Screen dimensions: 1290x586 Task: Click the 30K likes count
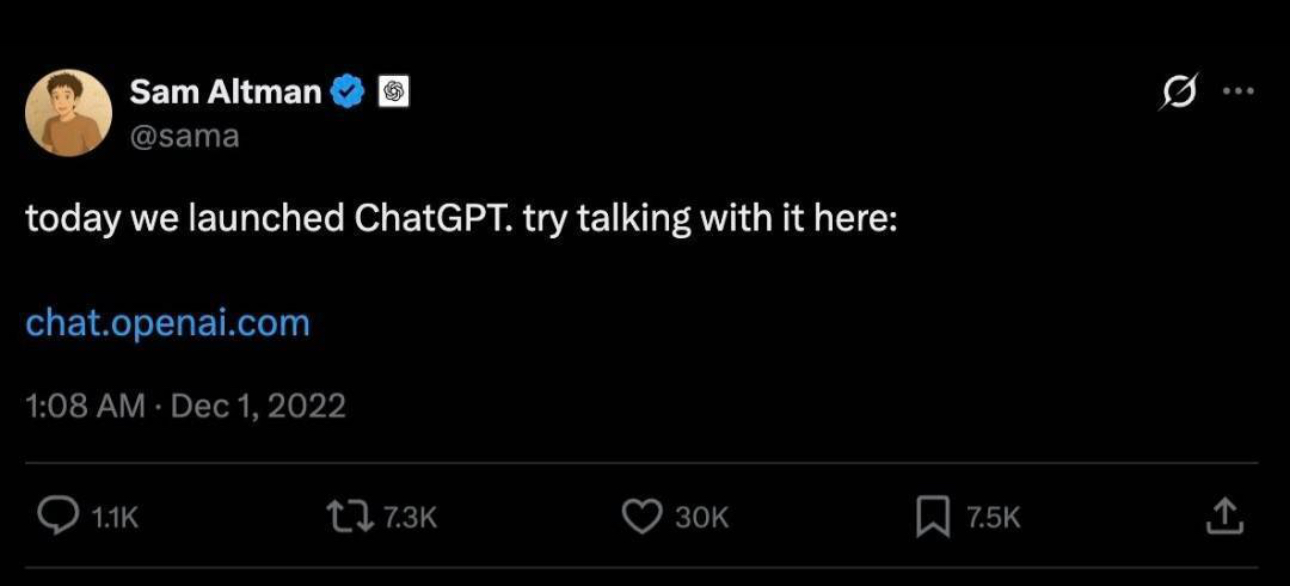(x=702, y=518)
